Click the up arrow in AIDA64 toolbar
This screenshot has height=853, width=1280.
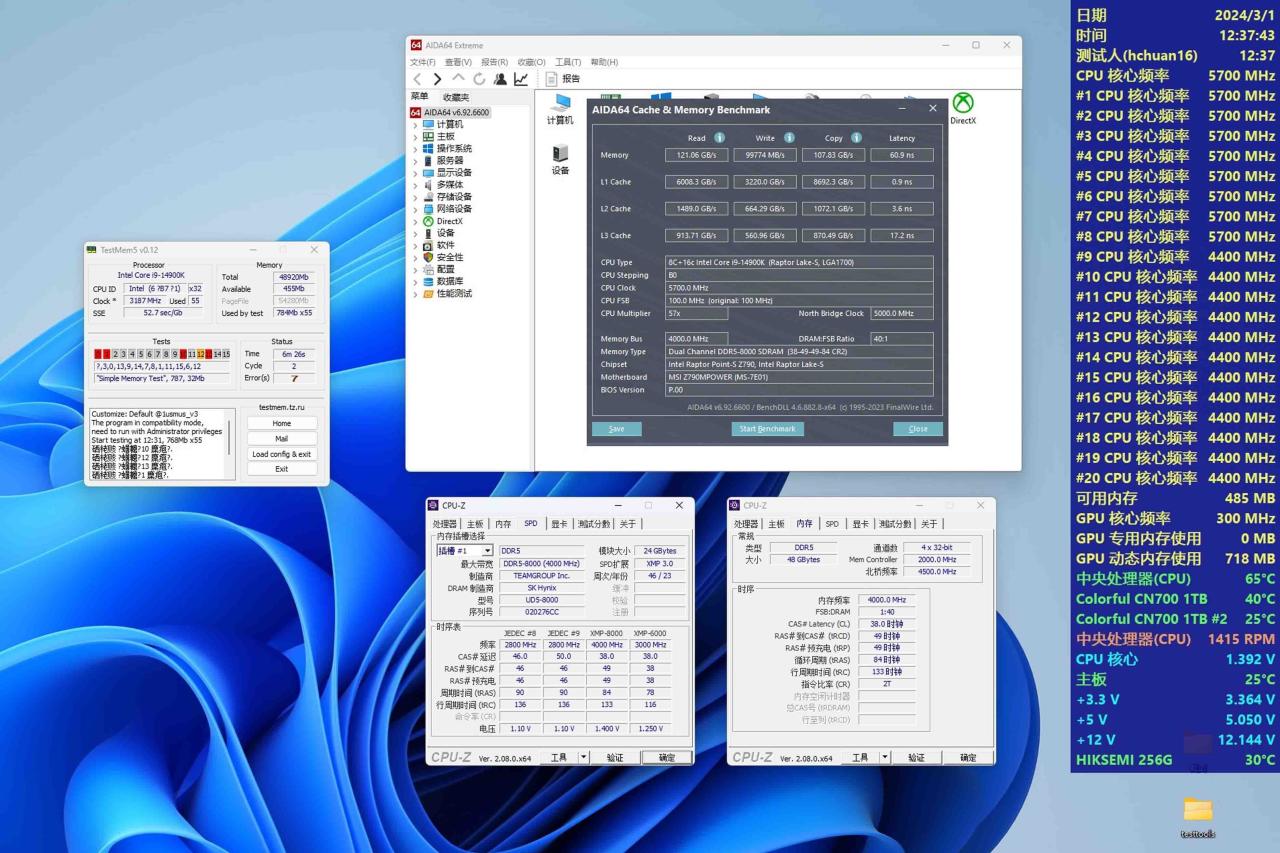point(458,79)
